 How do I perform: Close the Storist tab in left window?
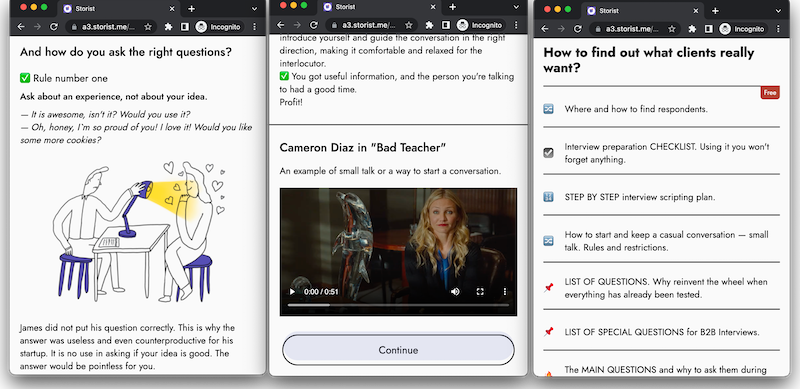[x=172, y=9]
